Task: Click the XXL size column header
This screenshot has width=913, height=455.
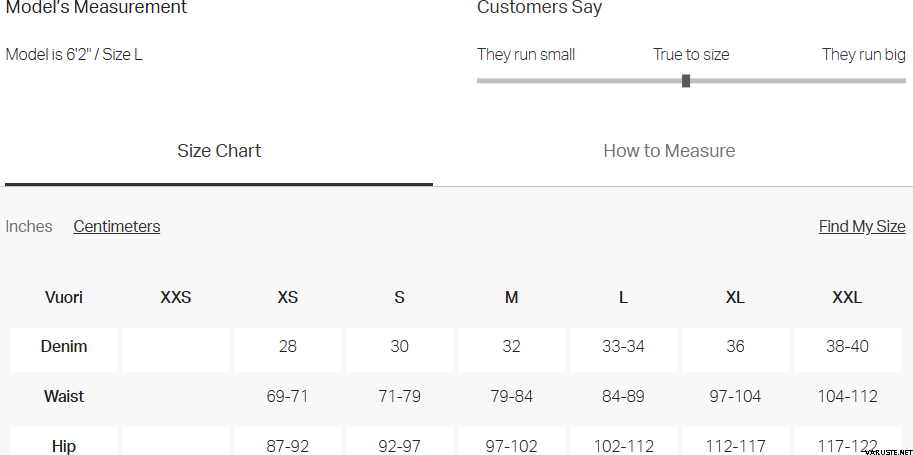Action: 847,297
